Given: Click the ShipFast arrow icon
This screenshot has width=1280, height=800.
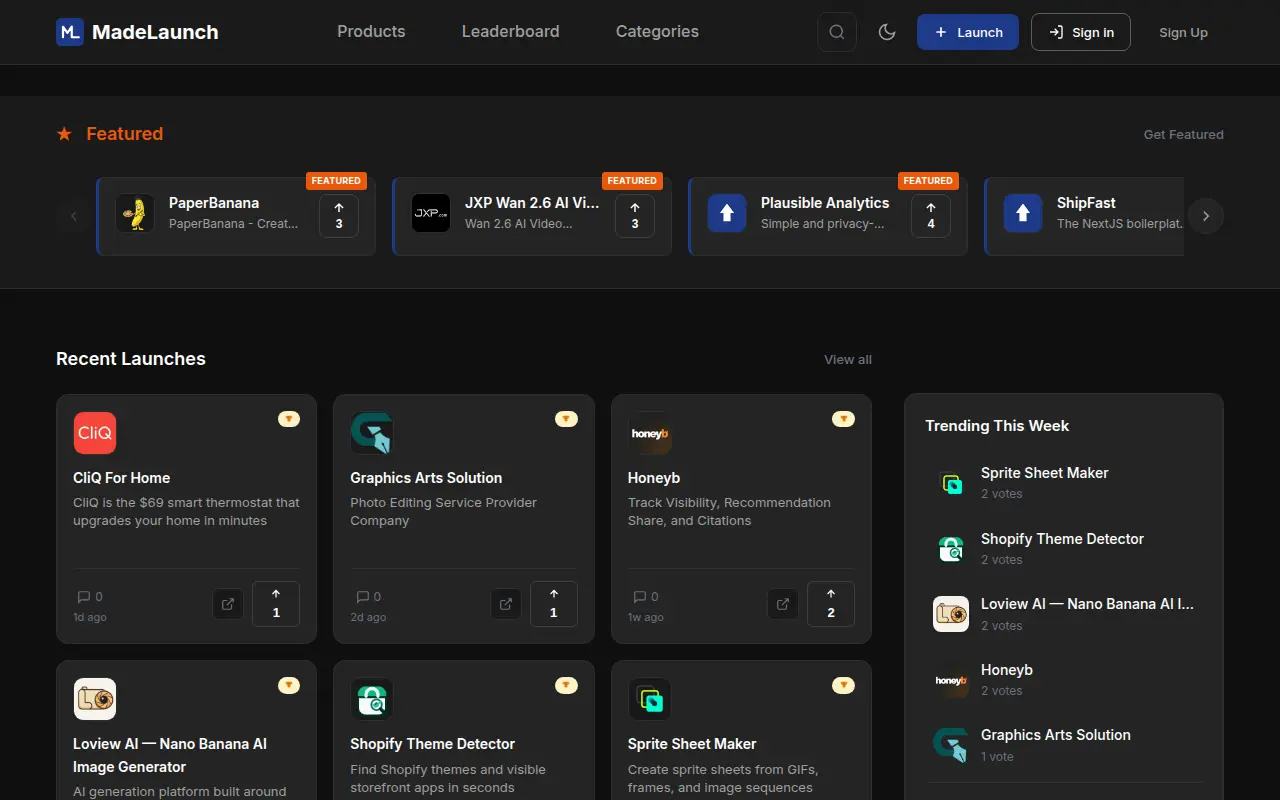Looking at the screenshot, I should pos(1023,213).
